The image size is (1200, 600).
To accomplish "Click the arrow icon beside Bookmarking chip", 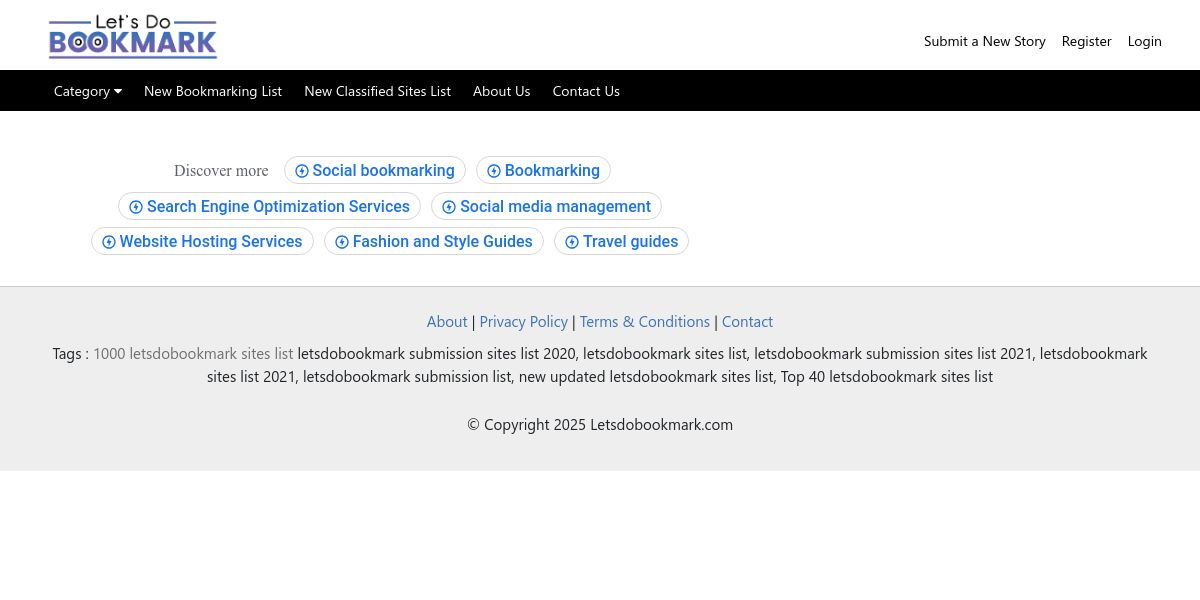I will (494, 171).
